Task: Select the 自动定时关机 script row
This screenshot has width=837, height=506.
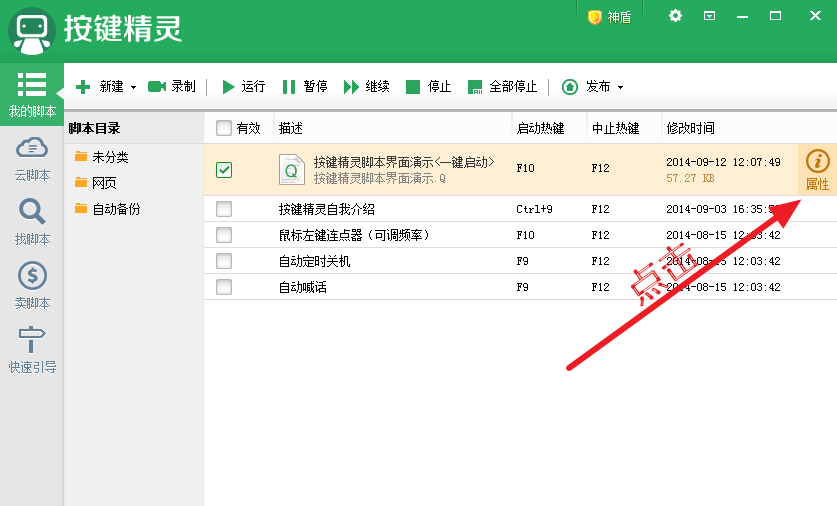Action: 520,261
